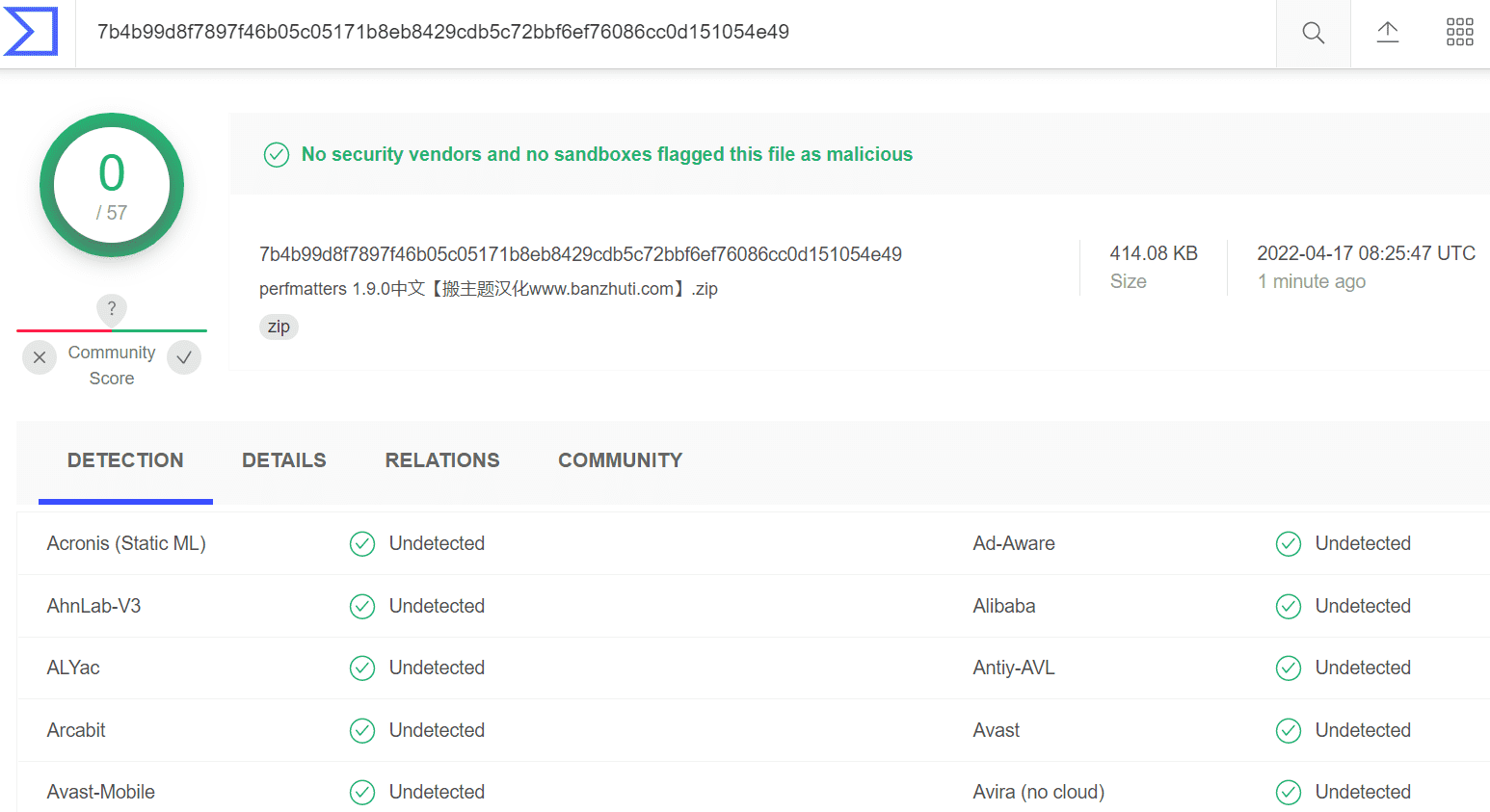The width and height of the screenshot is (1490, 812).
Task: Select the Avast-Mobile vendor name
Action: (x=101, y=792)
